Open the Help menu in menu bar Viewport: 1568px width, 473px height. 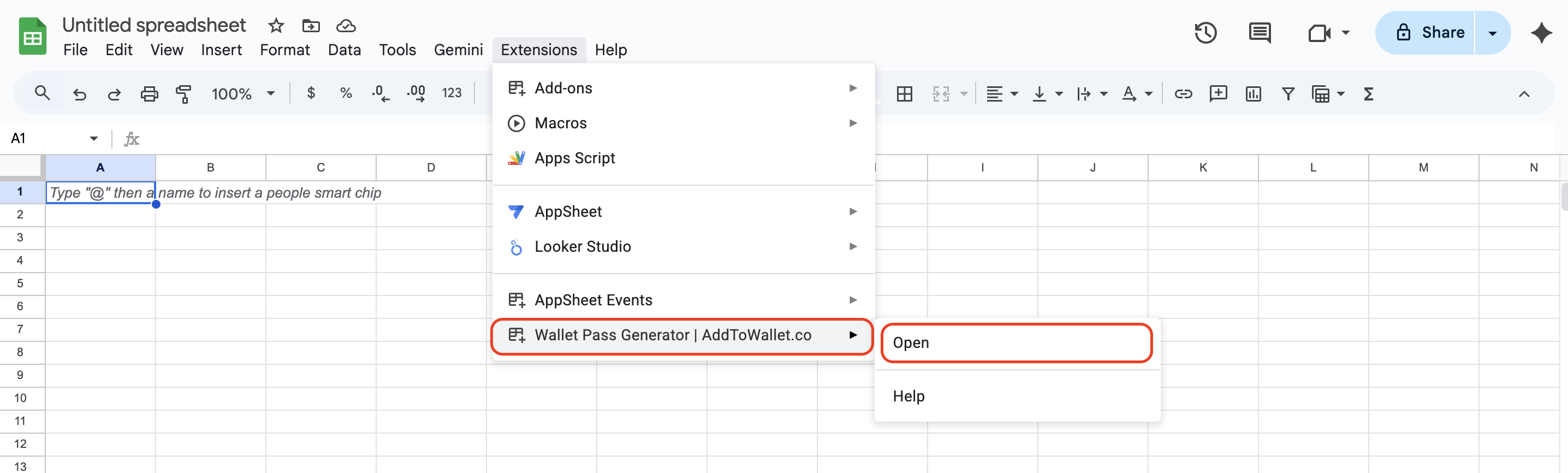(610, 50)
